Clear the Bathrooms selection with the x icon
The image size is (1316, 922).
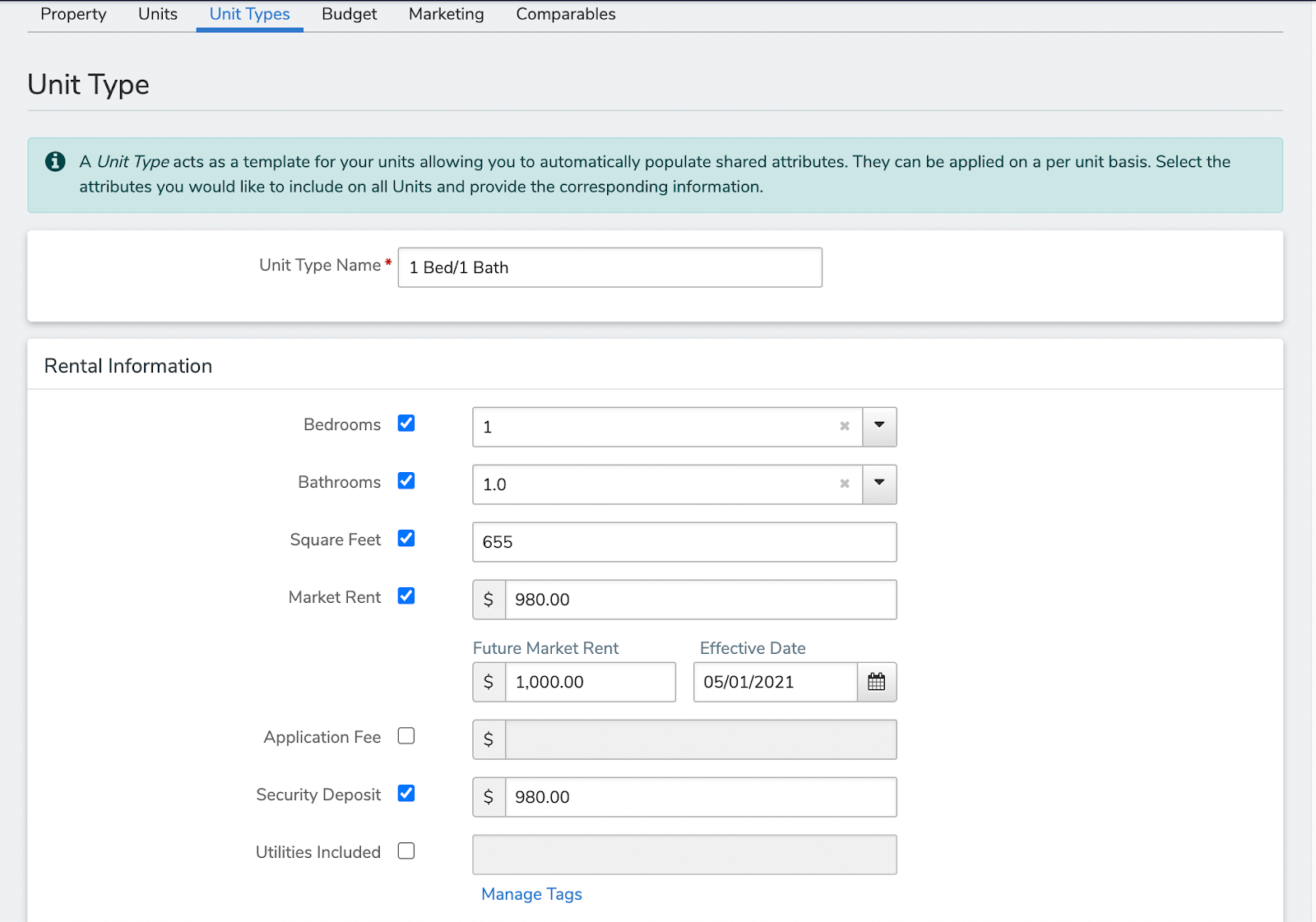click(x=845, y=484)
